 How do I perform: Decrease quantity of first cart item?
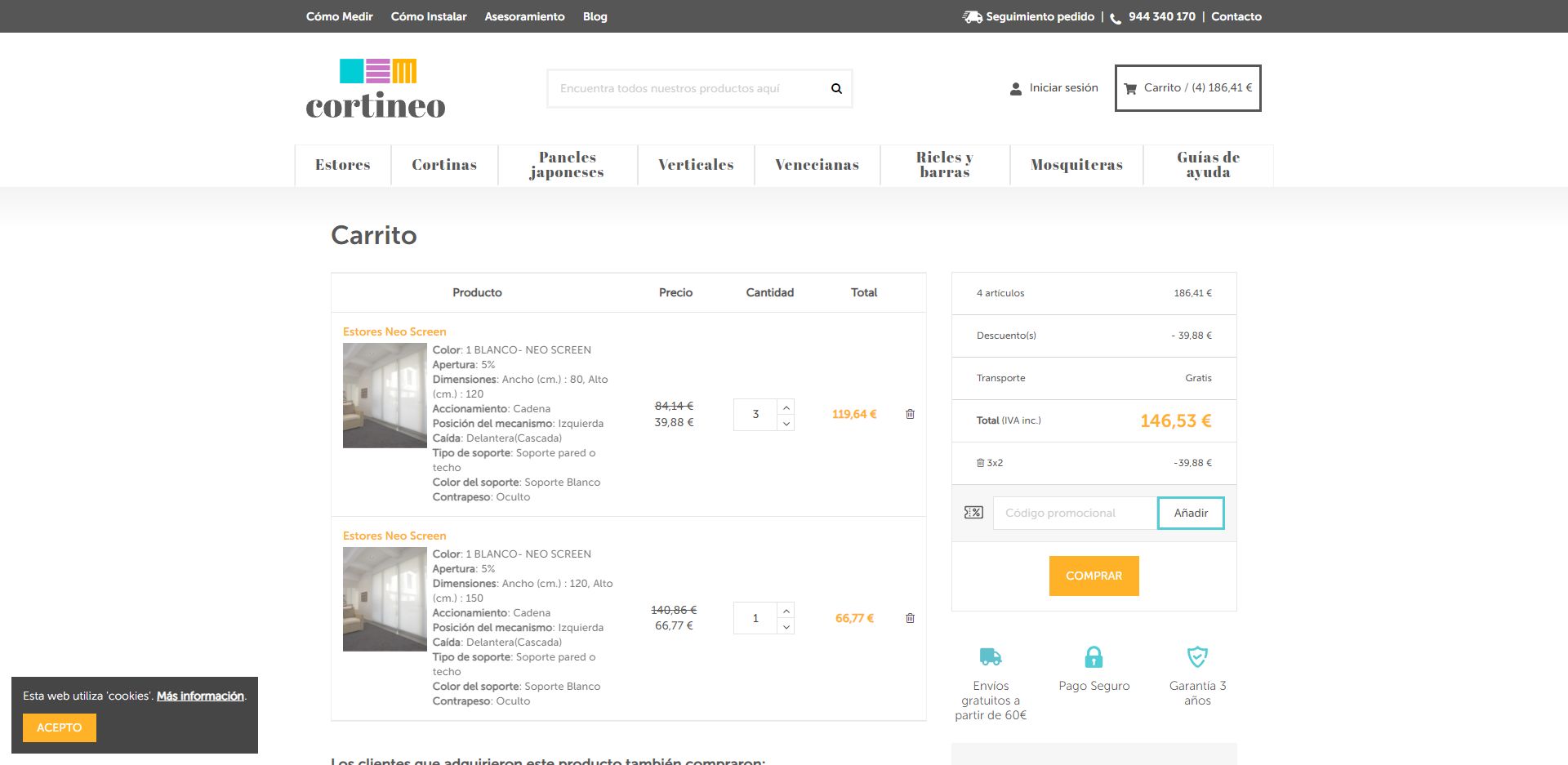coord(786,423)
